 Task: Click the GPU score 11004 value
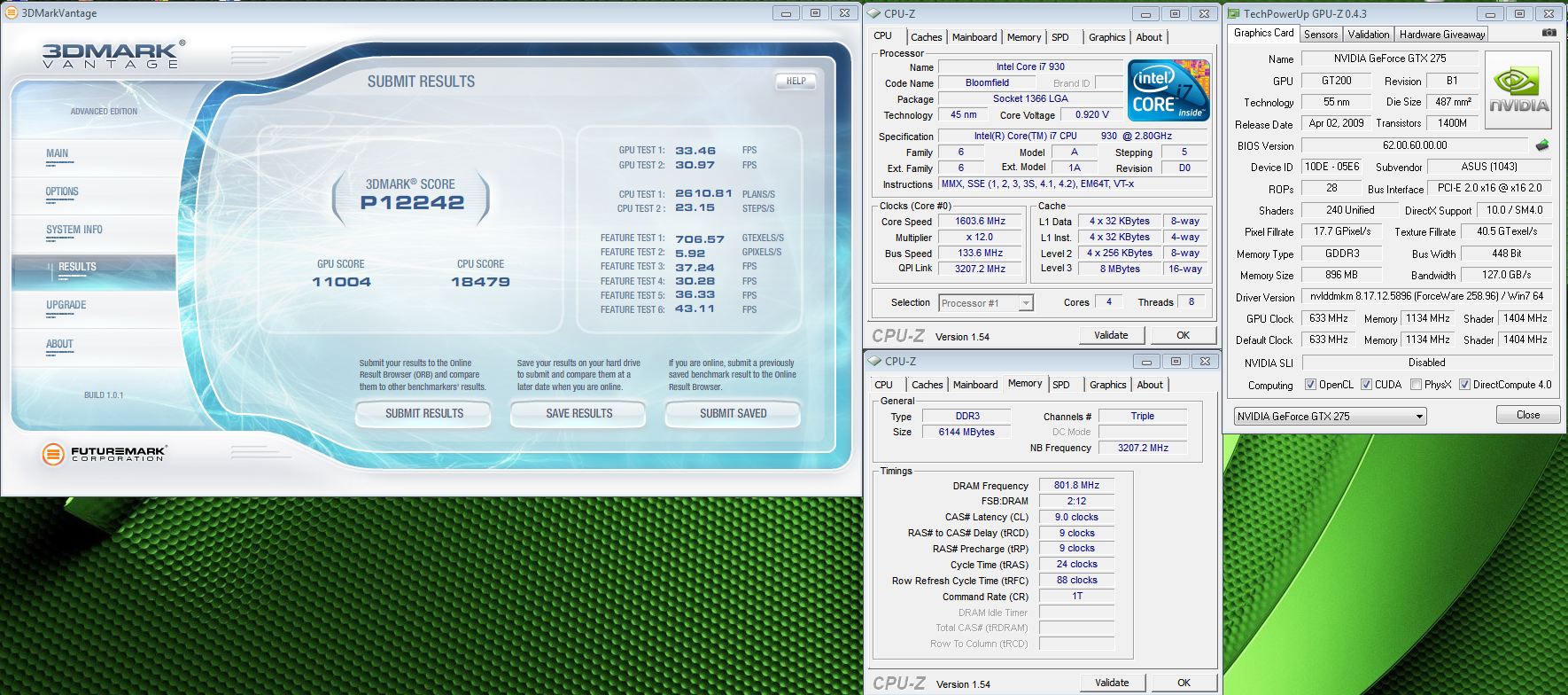click(x=341, y=282)
